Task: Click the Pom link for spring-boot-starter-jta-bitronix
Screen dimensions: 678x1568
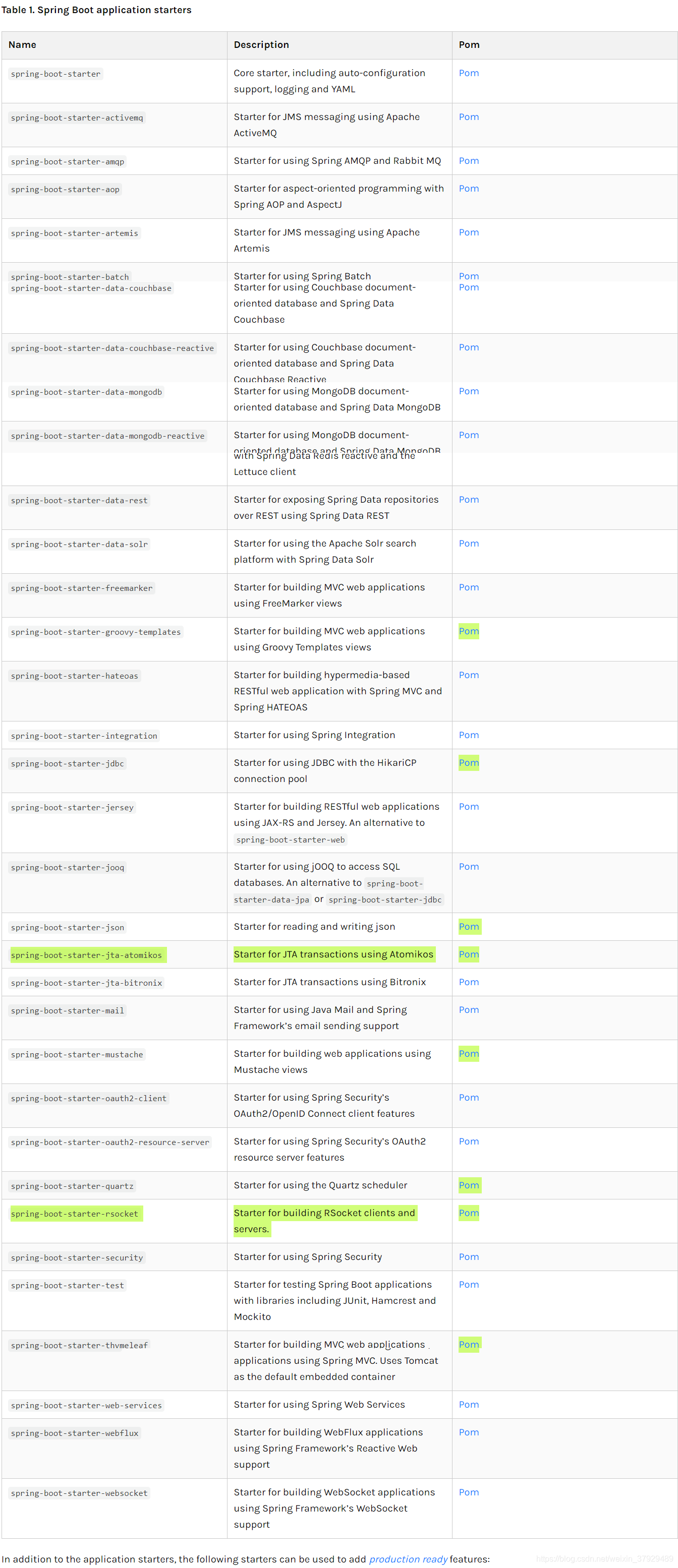Action: tap(469, 982)
